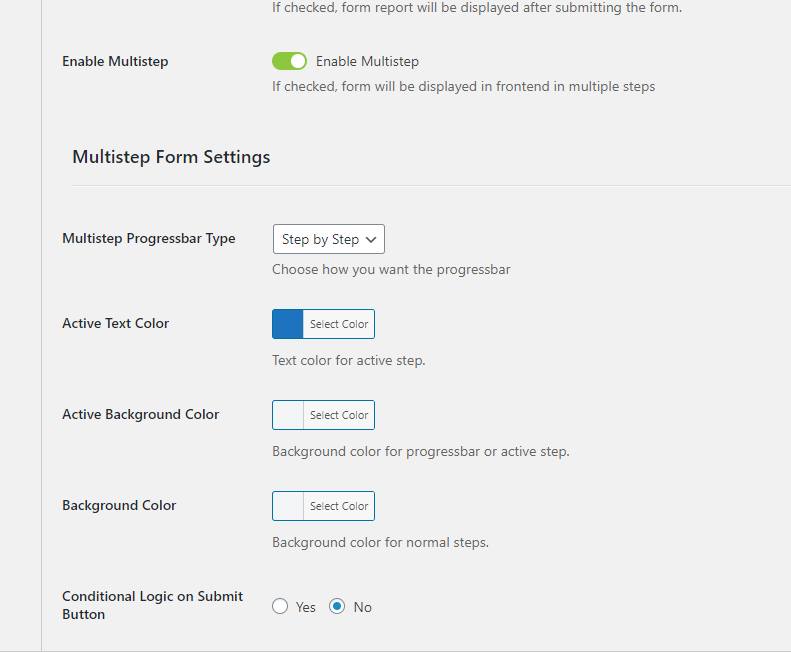Click the form report description text
The height and width of the screenshot is (652, 791).
point(477,8)
